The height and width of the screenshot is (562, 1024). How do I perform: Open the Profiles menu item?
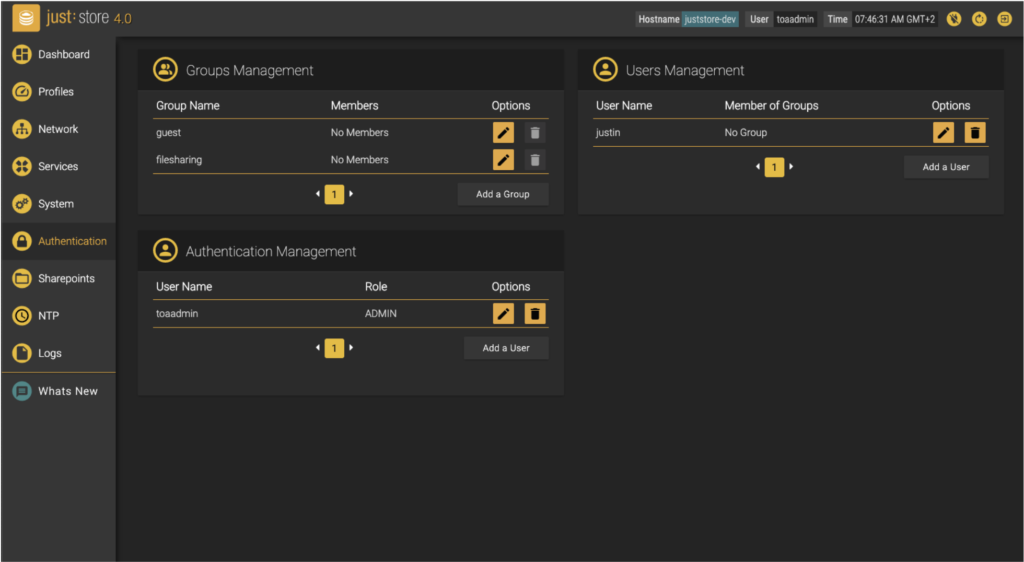coord(58,91)
